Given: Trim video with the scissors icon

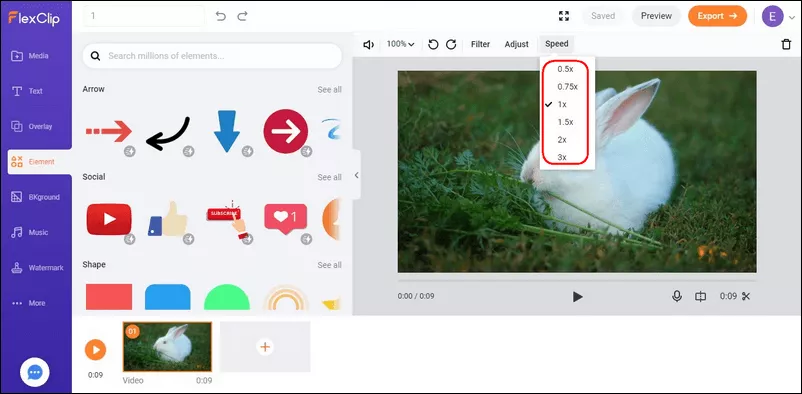Looking at the screenshot, I should pos(746,296).
